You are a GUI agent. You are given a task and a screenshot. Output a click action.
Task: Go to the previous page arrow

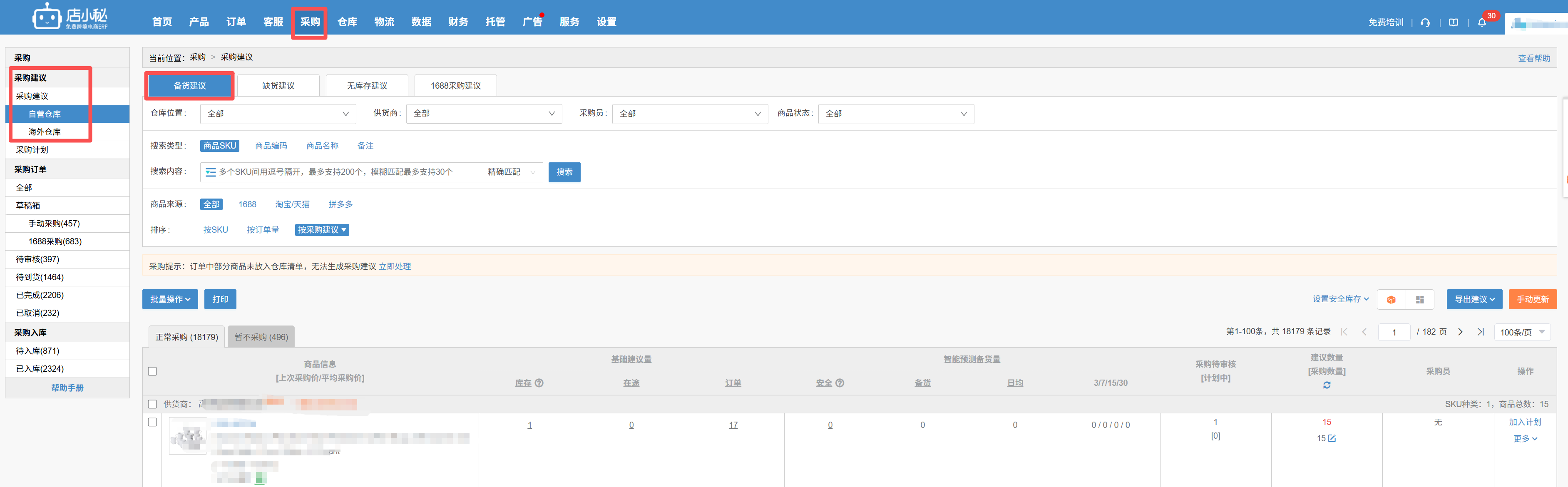[x=1364, y=332]
